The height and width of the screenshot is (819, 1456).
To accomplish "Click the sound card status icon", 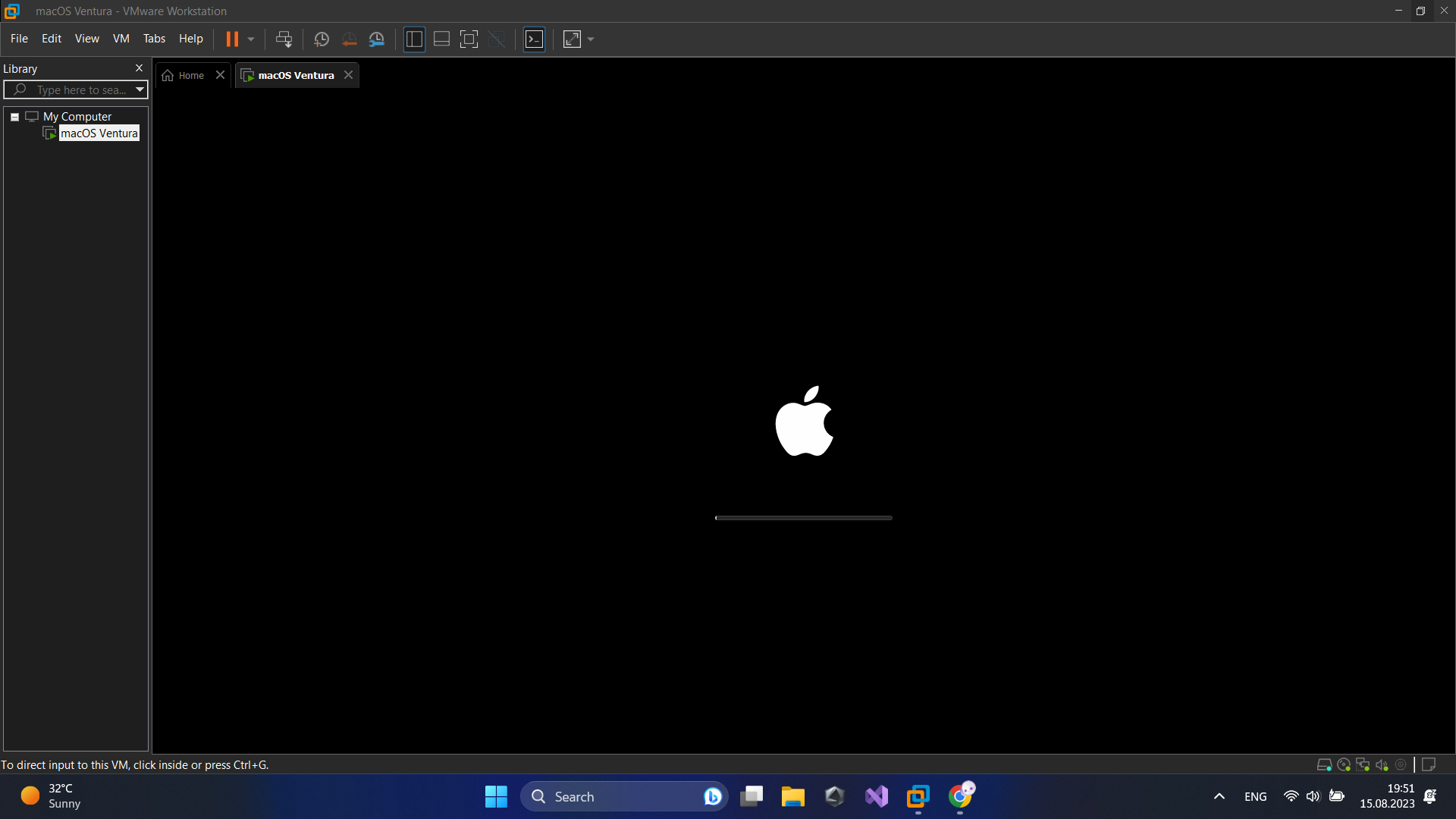I will (x=1382, y=765).
